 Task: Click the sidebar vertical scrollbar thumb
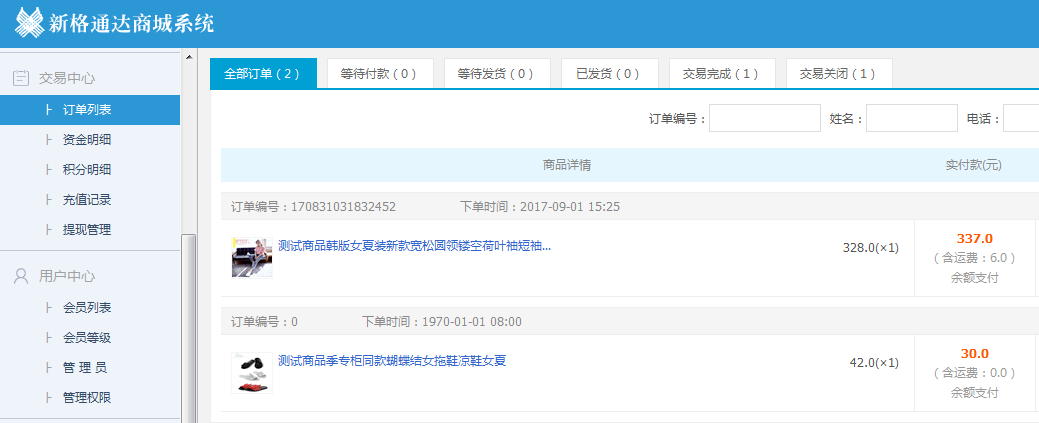pyautogui.click(x=188, y=330)
